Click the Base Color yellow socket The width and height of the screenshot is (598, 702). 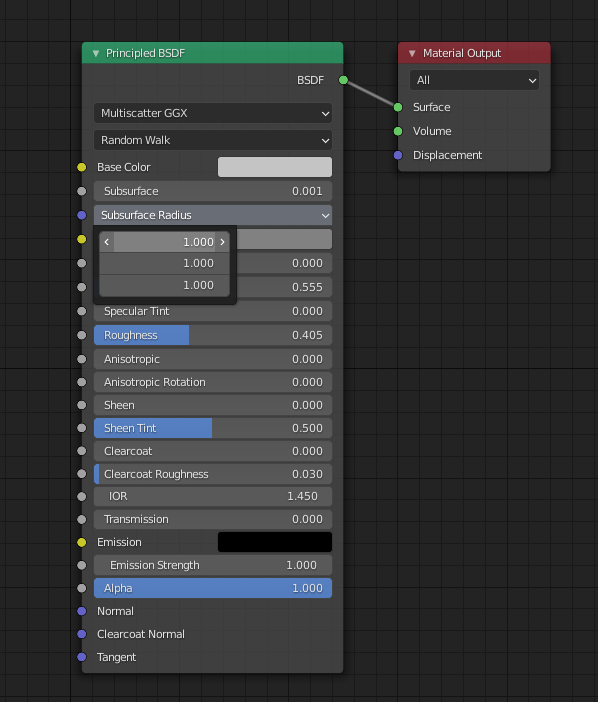(81, 167)
